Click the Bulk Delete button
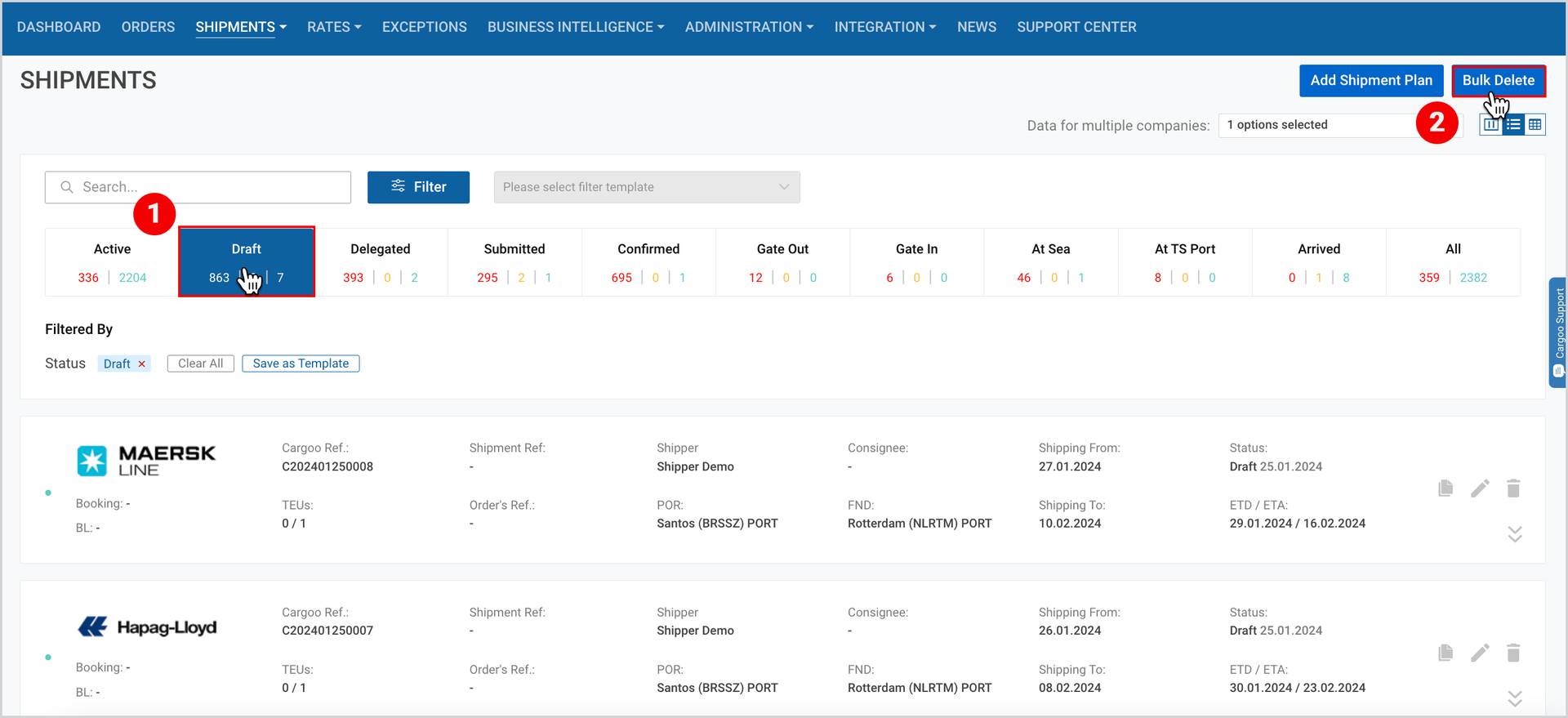 point(1499,80)
